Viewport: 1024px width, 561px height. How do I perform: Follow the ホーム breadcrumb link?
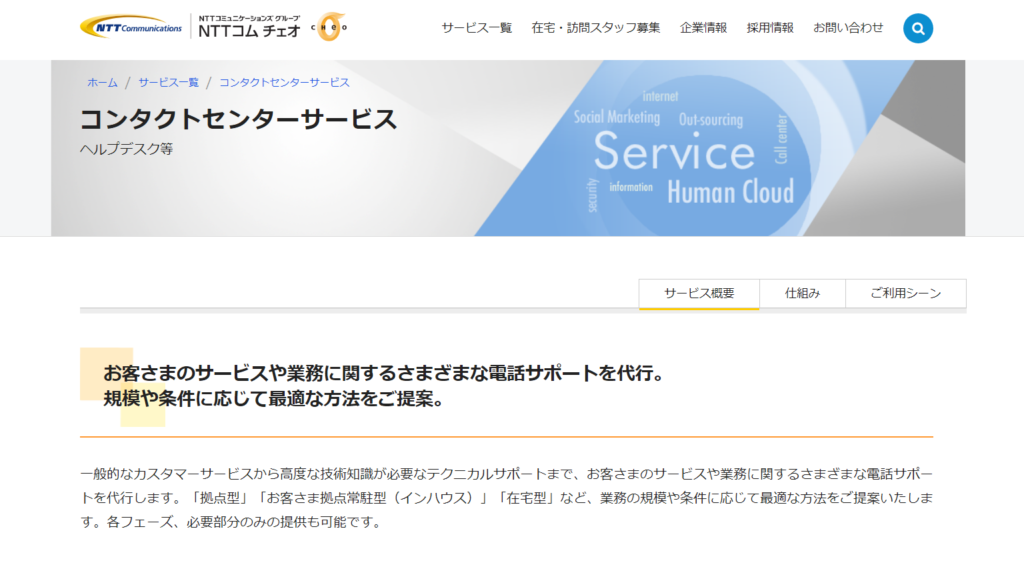click(x=102, y=82)
